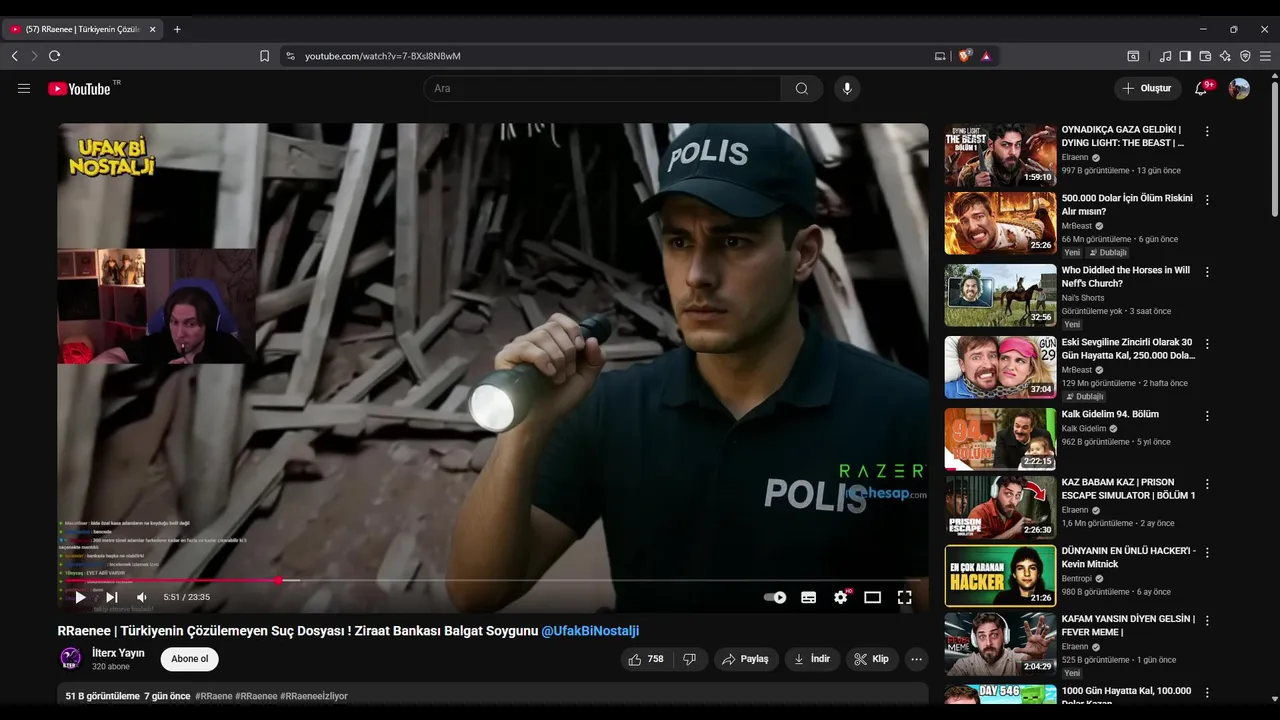The image size is (1280, 720).
Task: Open the Leo AI sparkle icon
Action: [1225, 56]
